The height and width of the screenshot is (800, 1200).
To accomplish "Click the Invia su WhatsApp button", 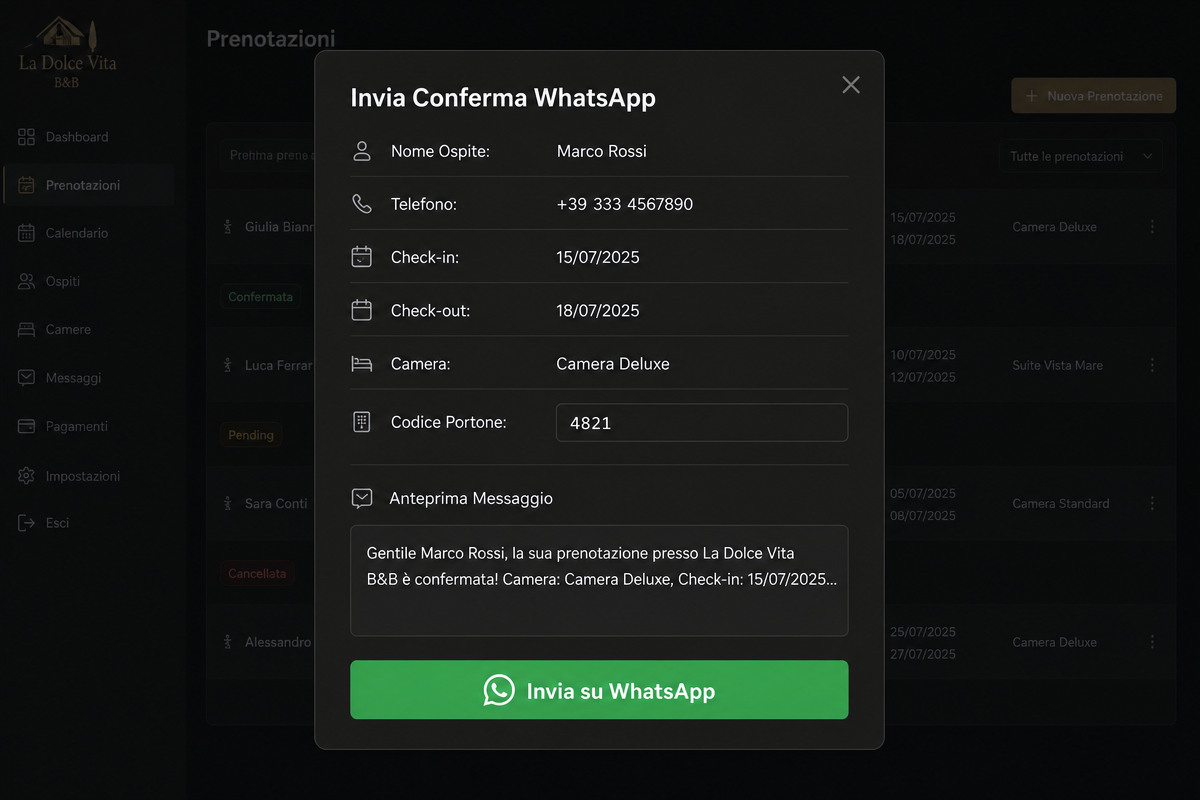I will coord(599,690).
